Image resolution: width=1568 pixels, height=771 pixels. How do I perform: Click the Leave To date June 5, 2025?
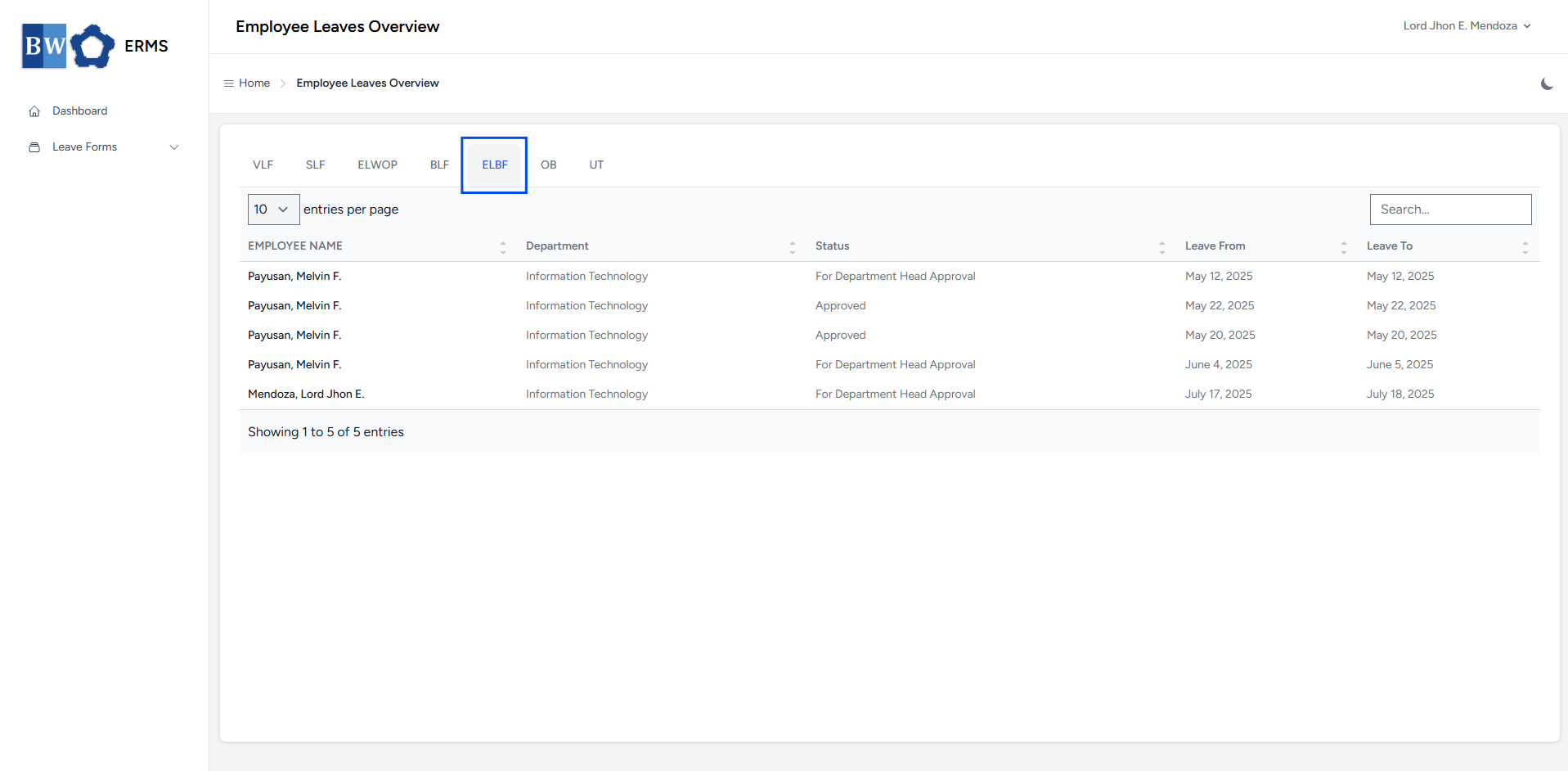(1400, 365)
